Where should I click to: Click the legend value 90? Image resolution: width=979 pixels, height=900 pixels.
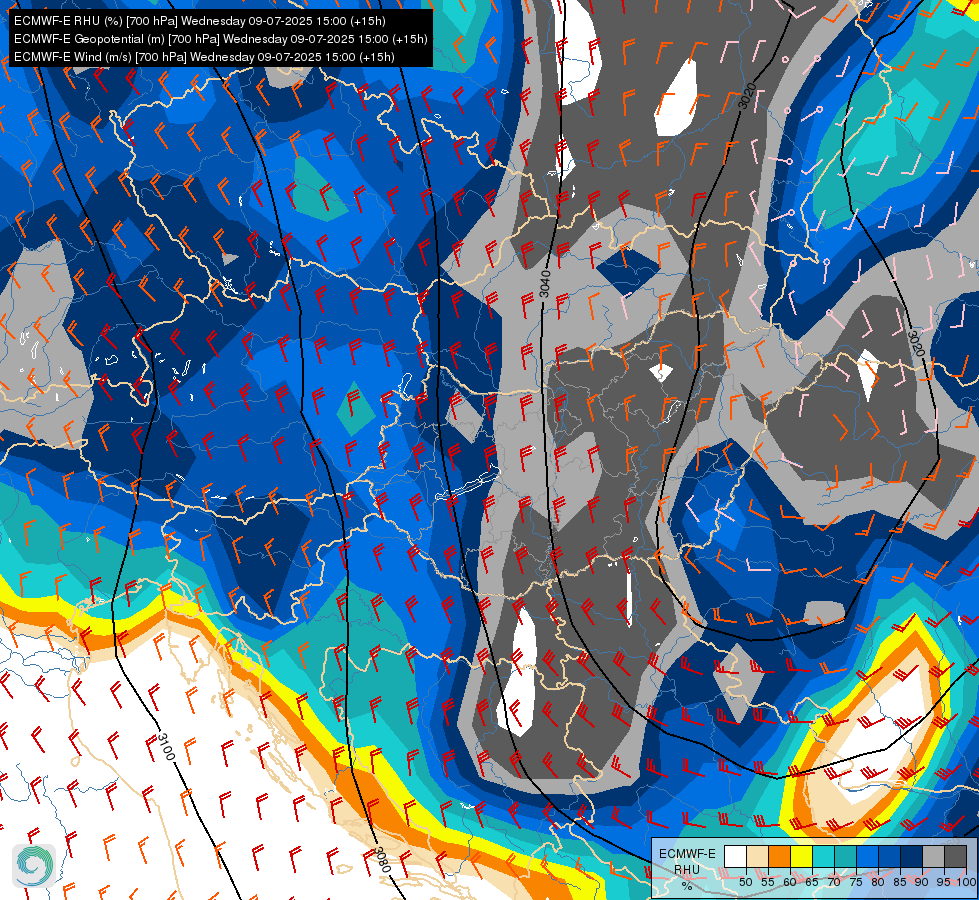pyautogui.click(x=922, y=882)
